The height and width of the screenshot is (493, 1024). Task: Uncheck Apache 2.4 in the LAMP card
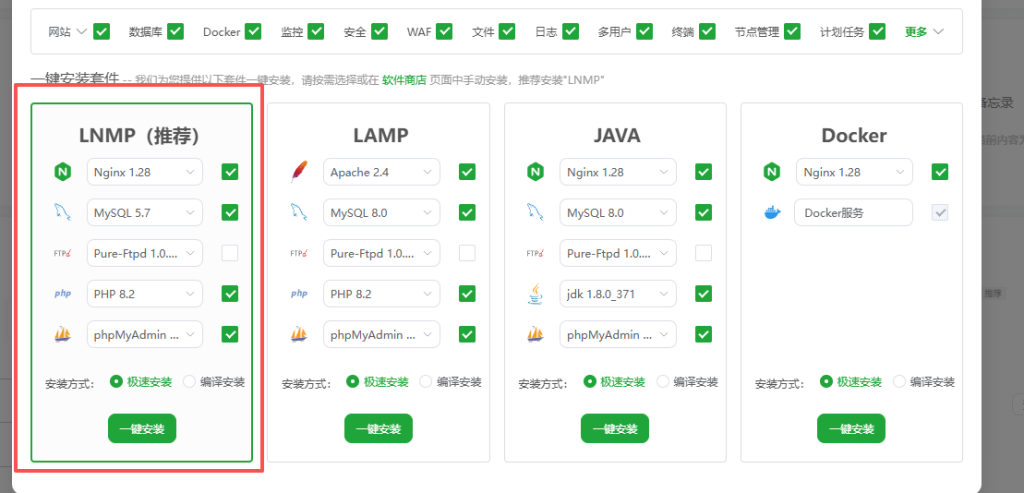[x=467, y=172]
